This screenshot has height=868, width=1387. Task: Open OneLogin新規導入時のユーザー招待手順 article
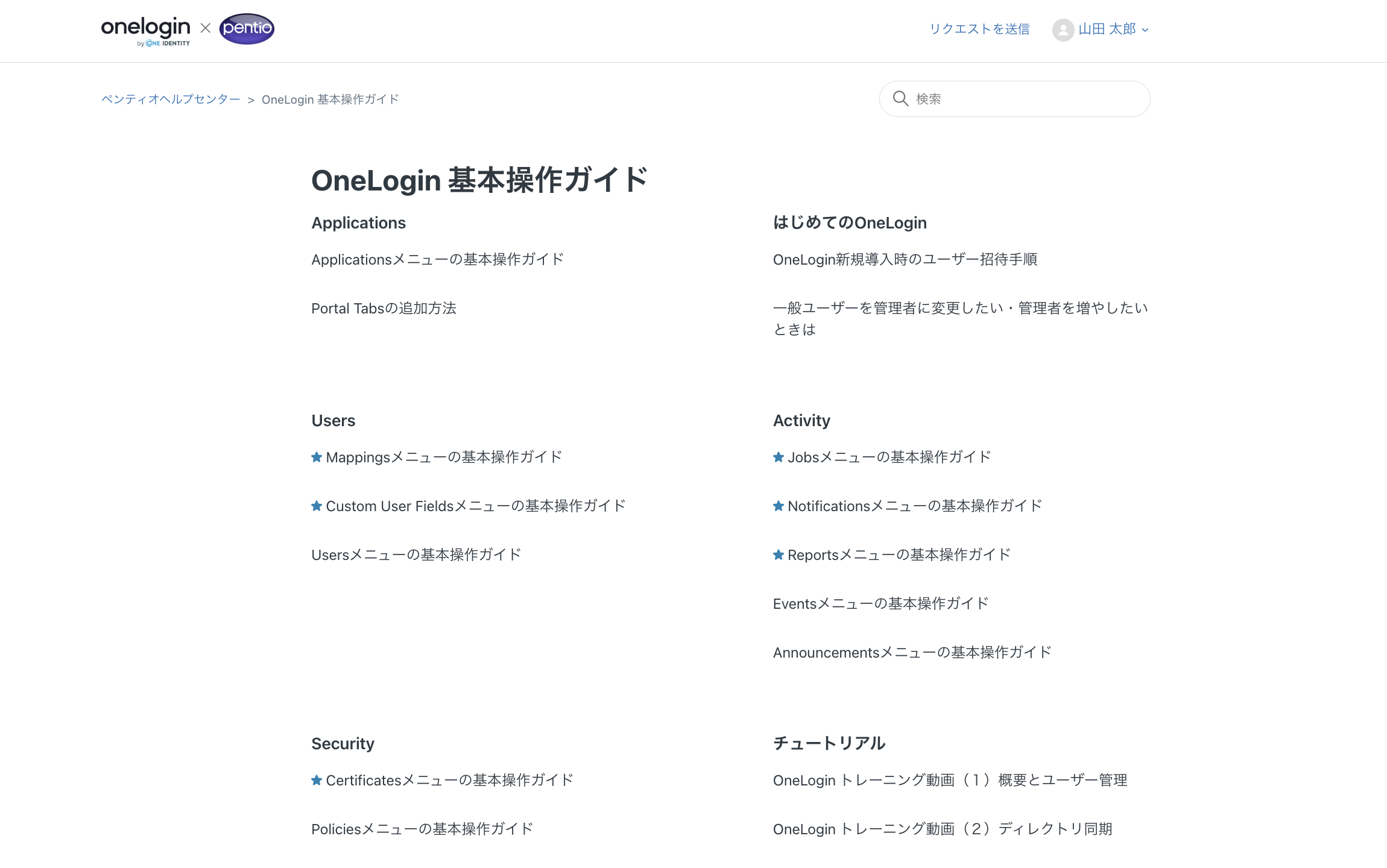905,260
